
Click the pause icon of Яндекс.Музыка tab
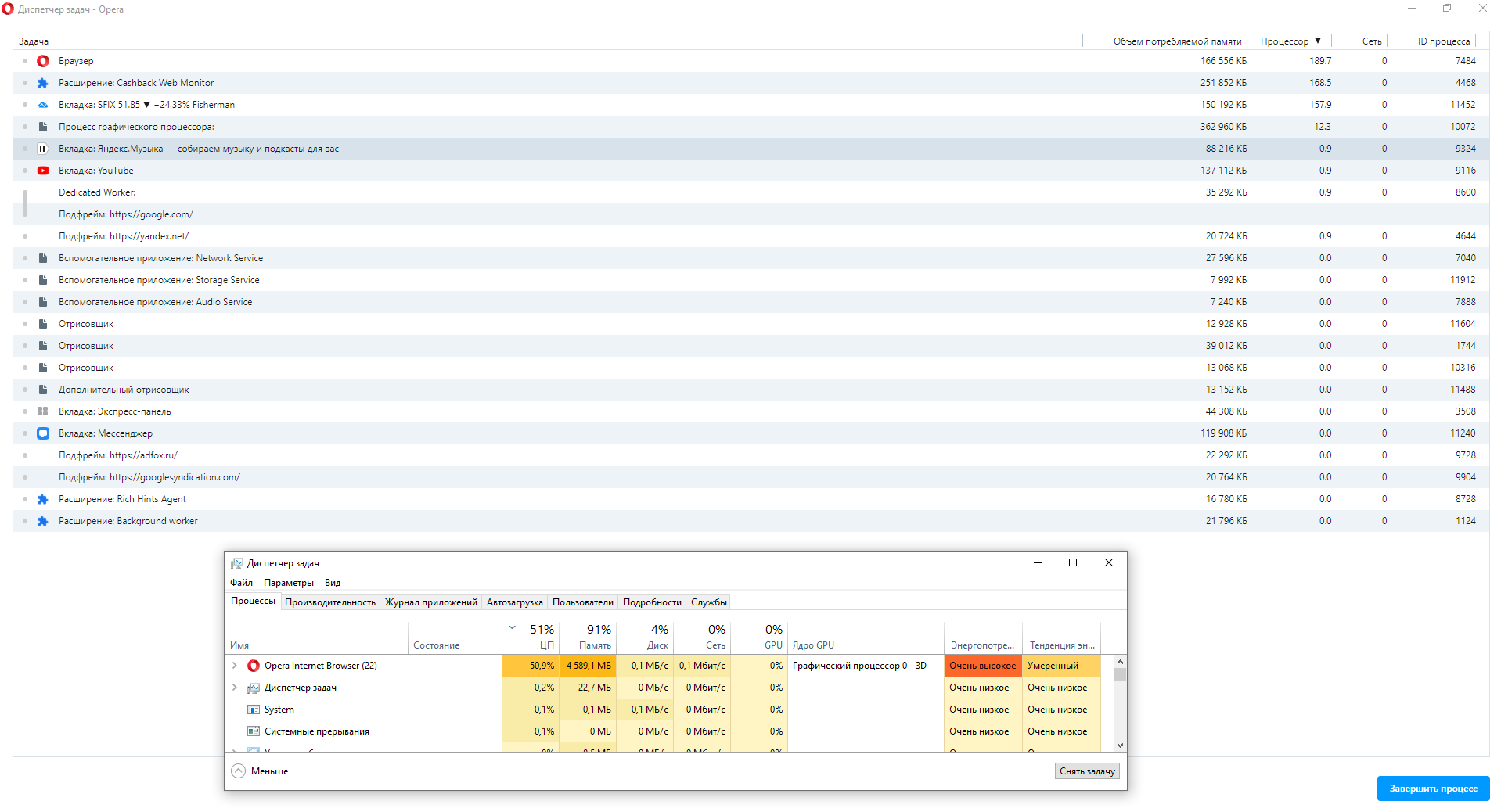pyautogui.click(x=43, y=149)
